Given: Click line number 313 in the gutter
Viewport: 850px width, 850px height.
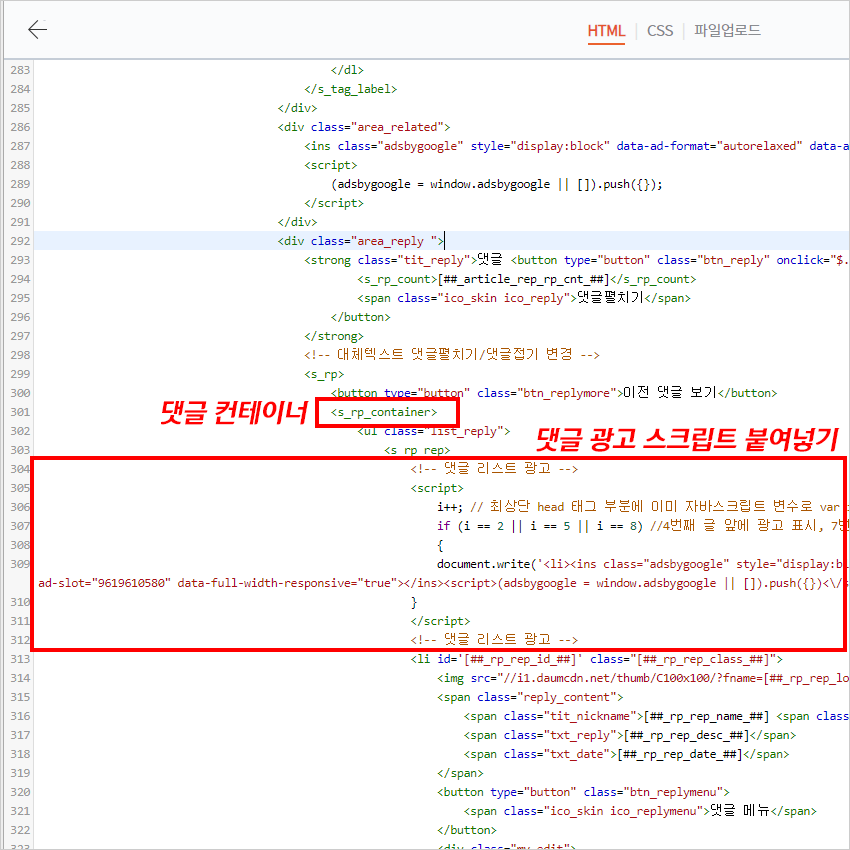Looking at the screenshot, I should pyautogui.click(x=20, y=659).
